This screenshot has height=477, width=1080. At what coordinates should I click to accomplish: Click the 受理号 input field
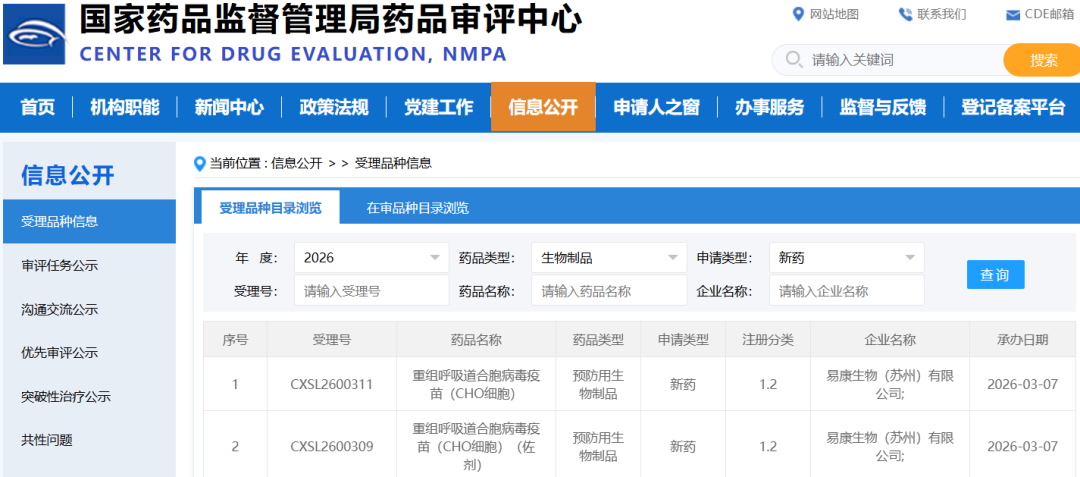(371, 291)
